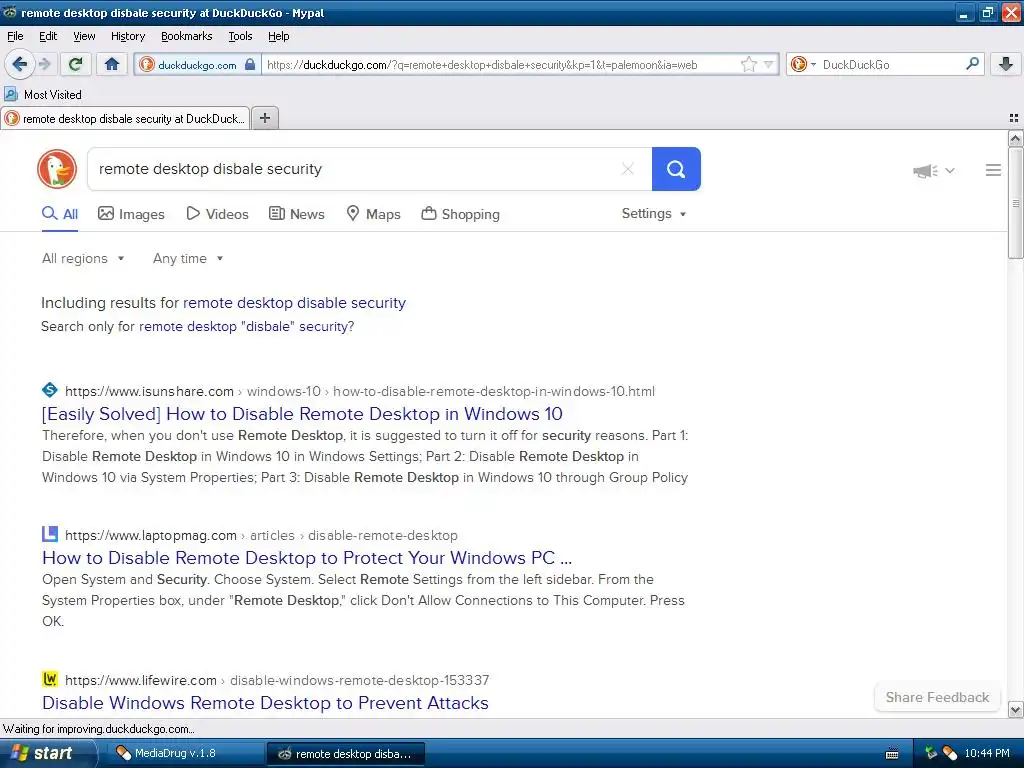Open a new tab with plus button

[264, 118]
